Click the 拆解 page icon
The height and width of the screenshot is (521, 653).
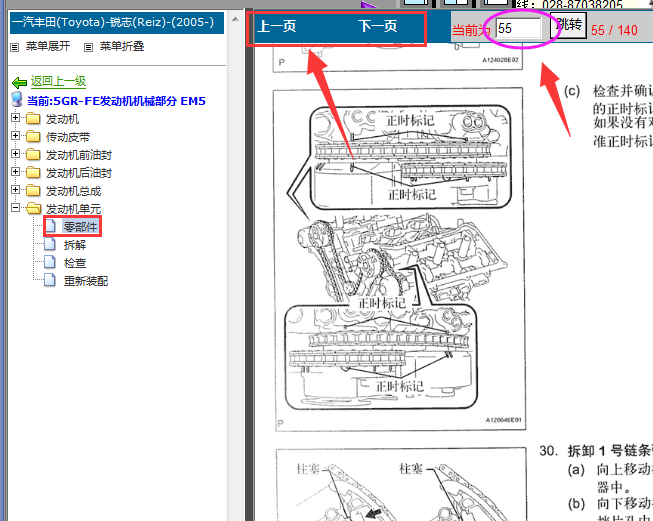[50, 244]
